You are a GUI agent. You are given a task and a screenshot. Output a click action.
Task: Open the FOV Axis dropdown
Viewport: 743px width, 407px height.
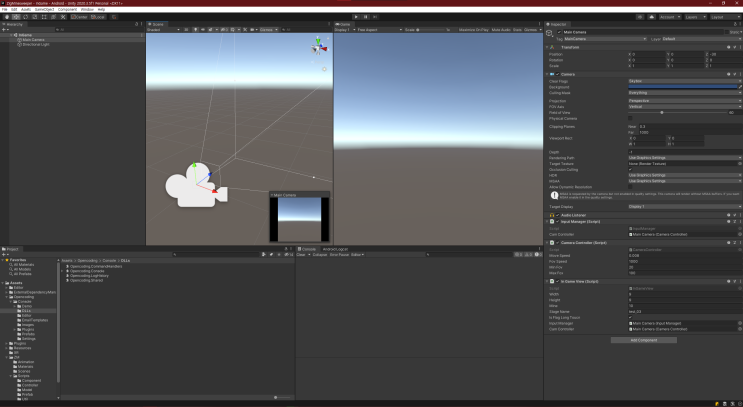click(685, 107)
